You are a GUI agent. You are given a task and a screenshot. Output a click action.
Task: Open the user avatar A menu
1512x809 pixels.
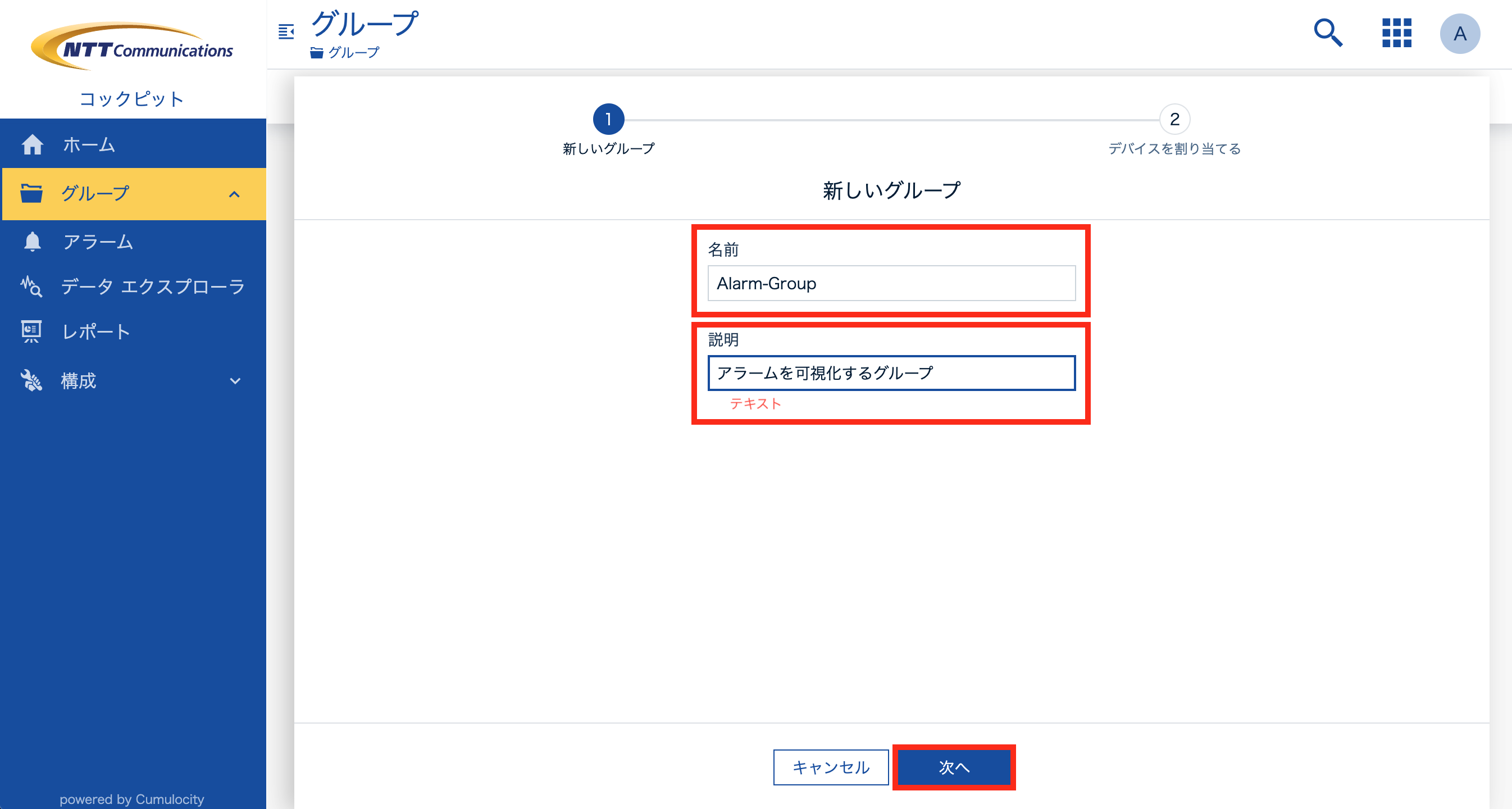click(1460, 34)
